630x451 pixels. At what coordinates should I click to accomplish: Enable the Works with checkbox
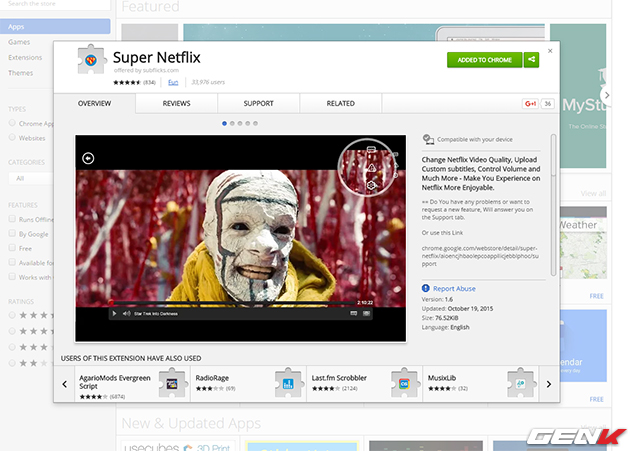point(12,277)
